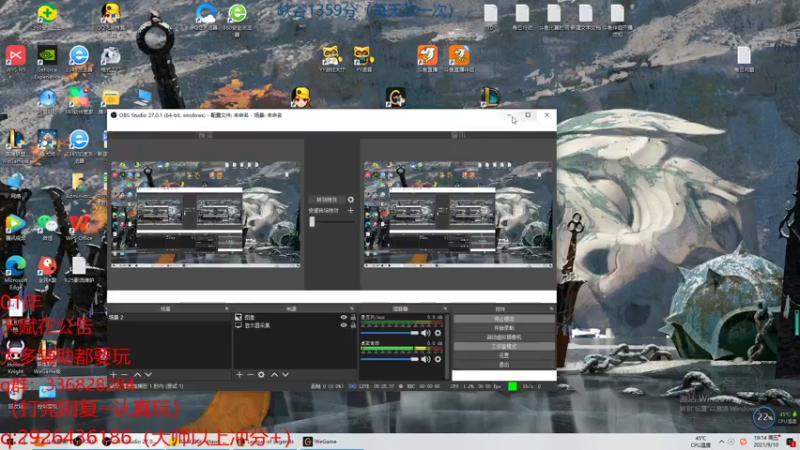Open the WPS Office desktop icon
Screen dimensions: 800x450
[x=79, y=228]
